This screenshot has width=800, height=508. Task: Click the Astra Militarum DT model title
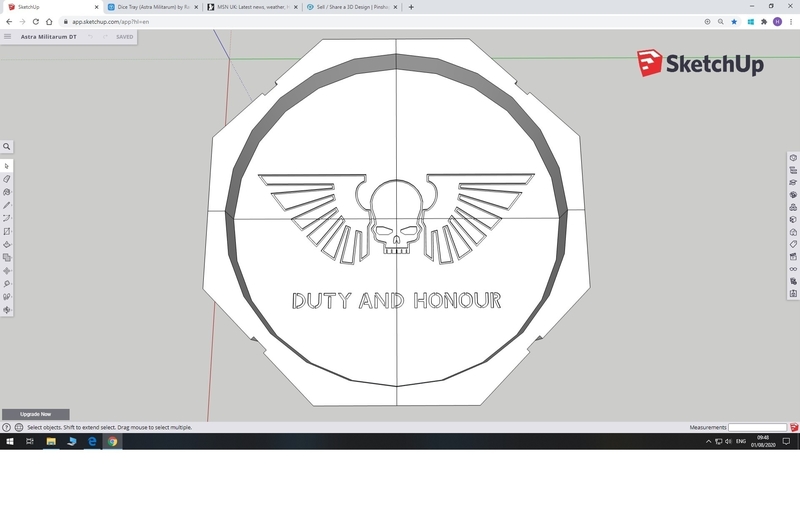coord(49,37)
